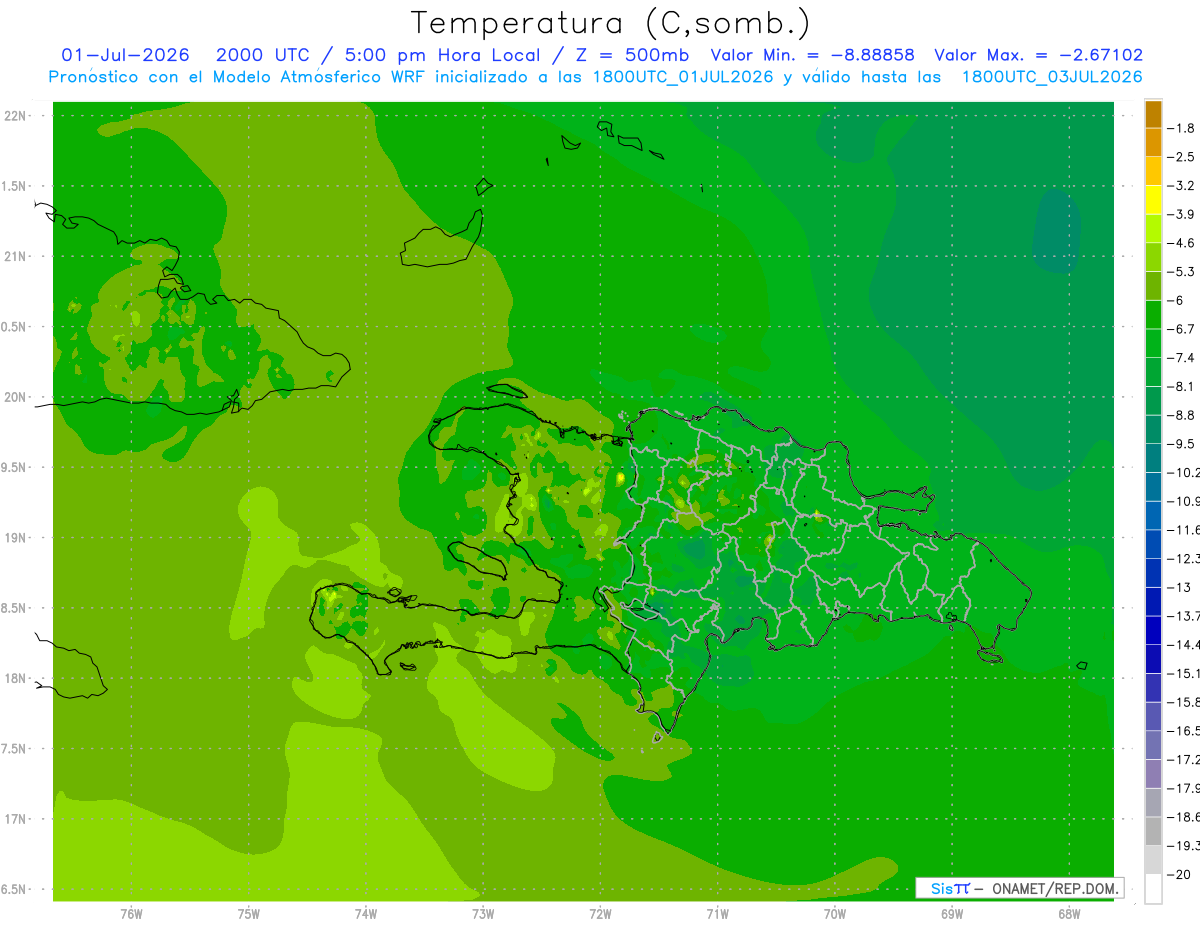Click the "-8.1" color scale value

coord(1182,386)
